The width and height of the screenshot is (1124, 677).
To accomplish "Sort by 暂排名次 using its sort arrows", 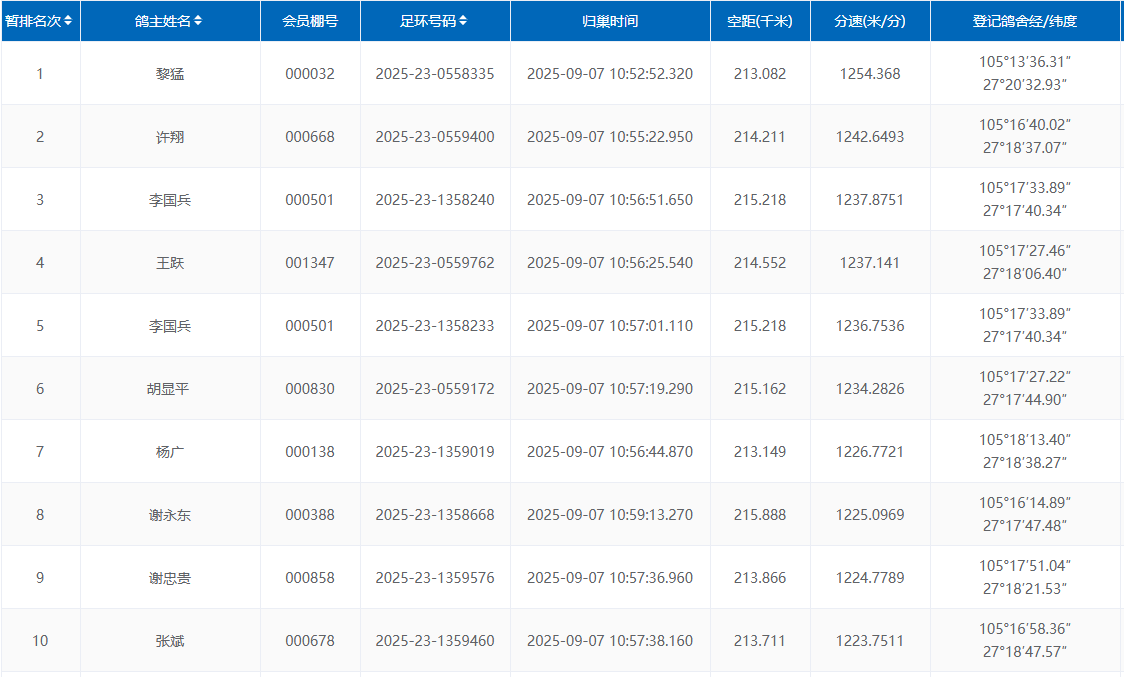I will 68,21.
